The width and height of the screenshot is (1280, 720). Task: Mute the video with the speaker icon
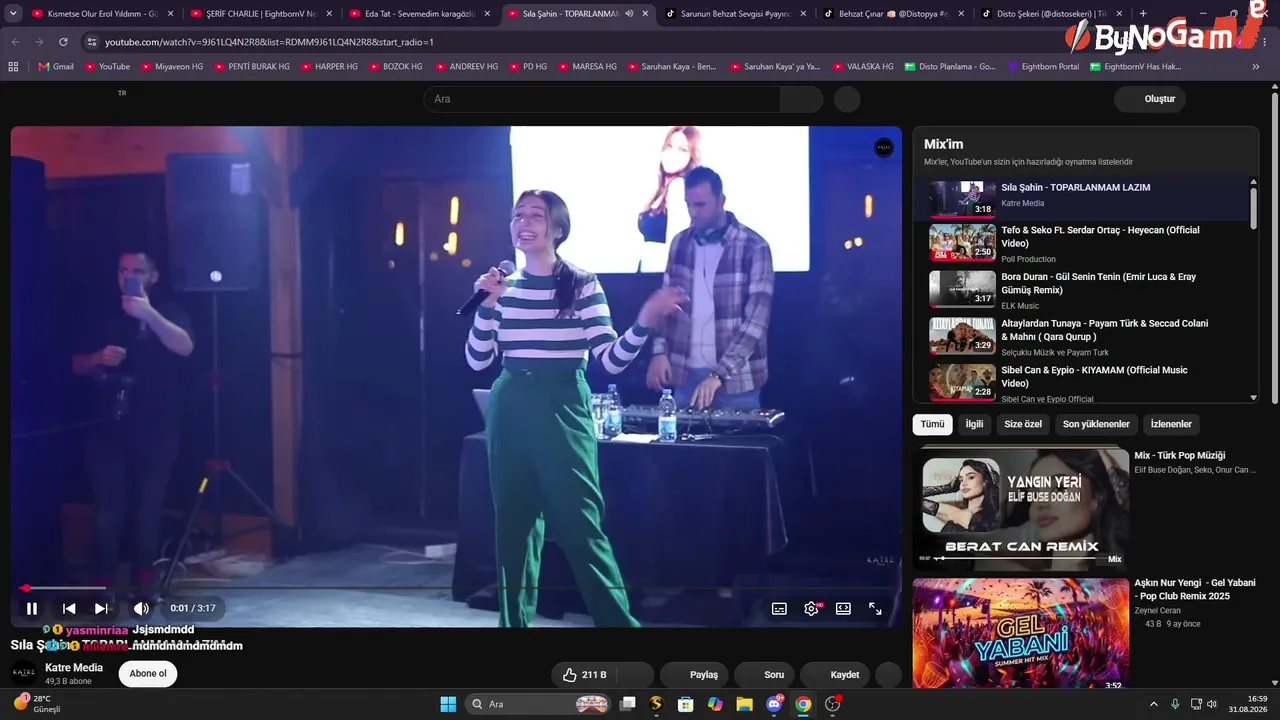pyautogui.click(x=141, y=608)
